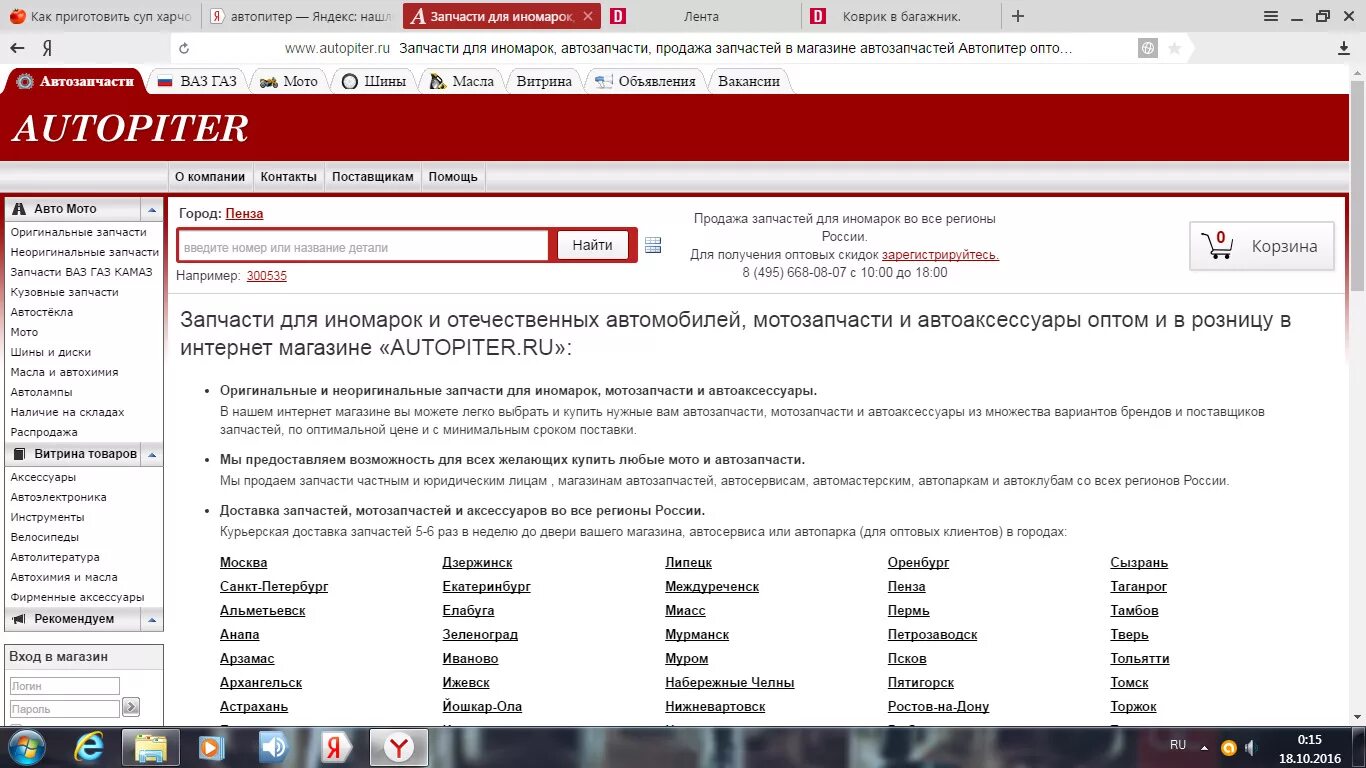Click the example part number 300535

click(x=267, y=276)
